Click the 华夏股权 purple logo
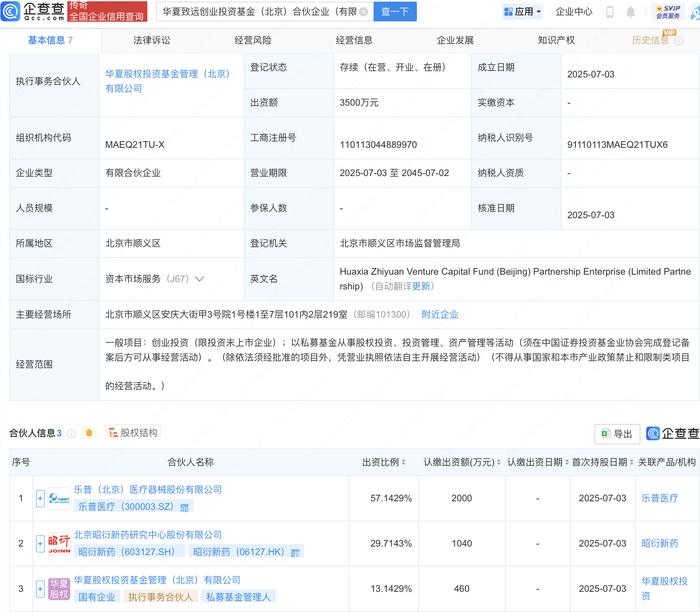The image size is (700, 612). click(x=59, y=589)
